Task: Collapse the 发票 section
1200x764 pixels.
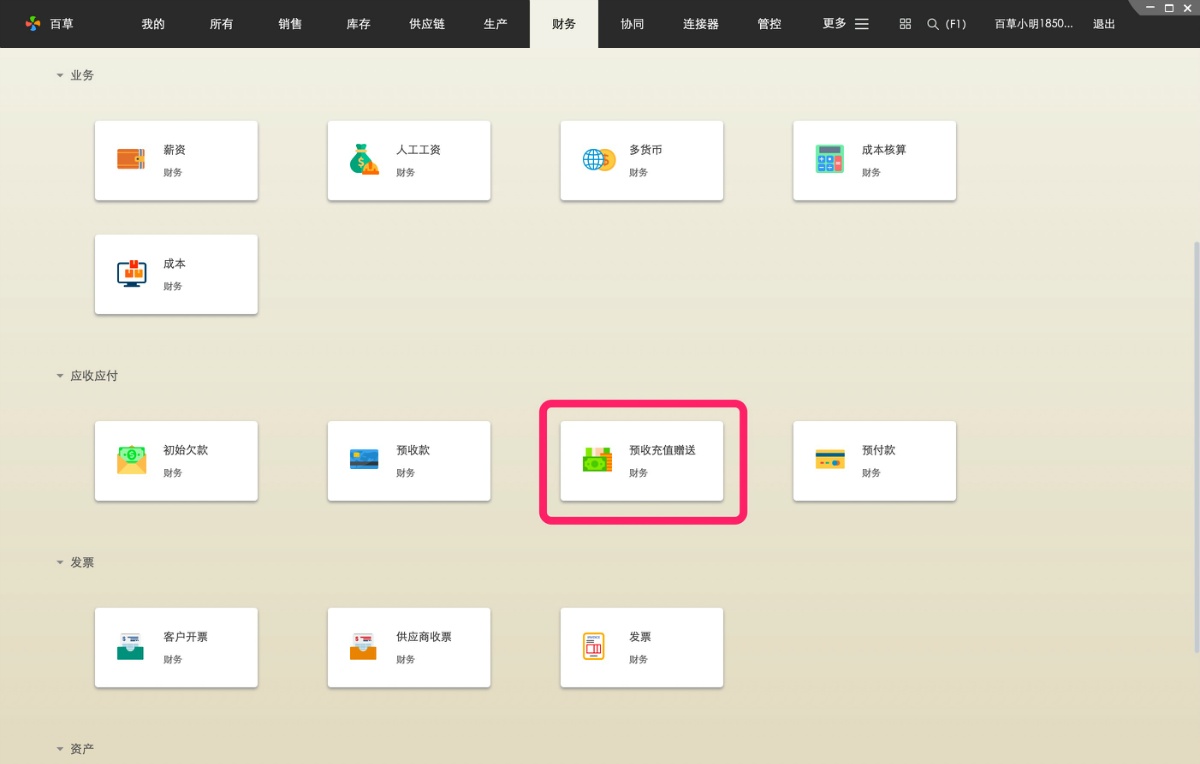Action: click(x=60, y=563)
